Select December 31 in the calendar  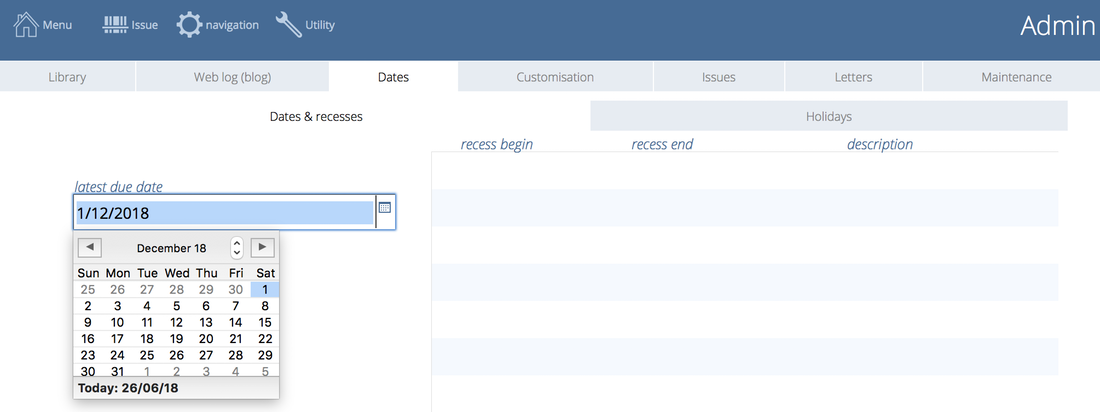pos(118,371)
